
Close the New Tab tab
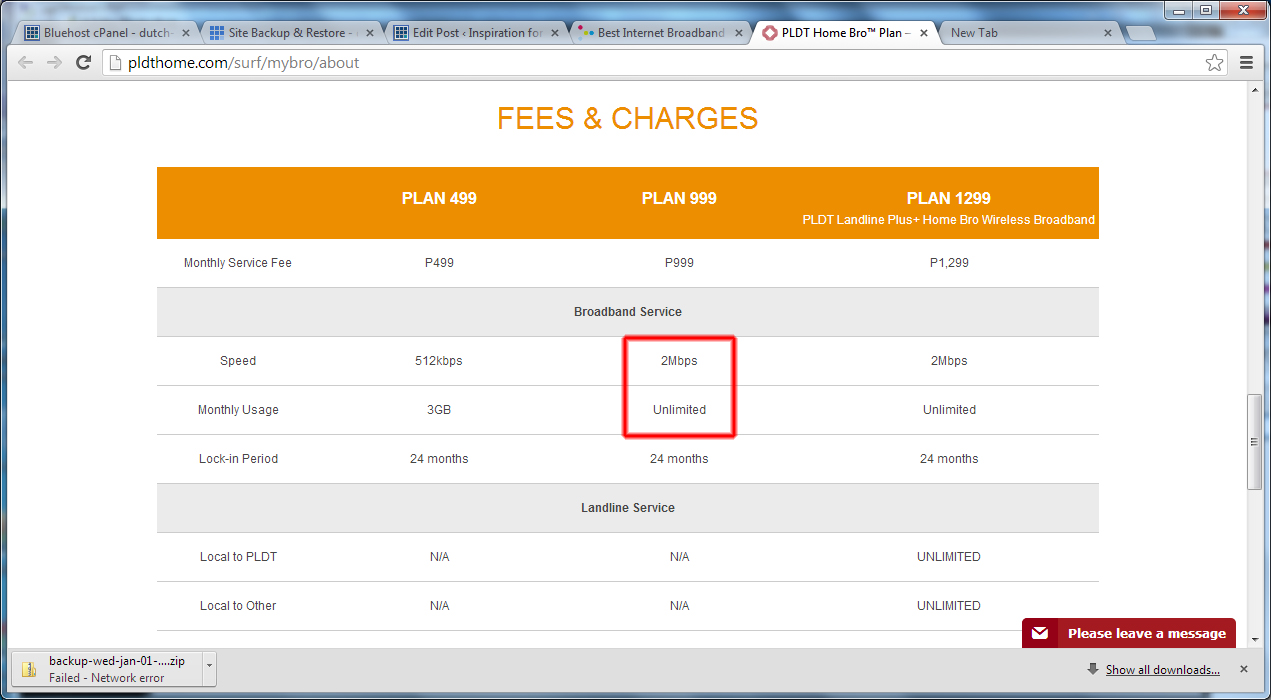tap(1107, 33)
